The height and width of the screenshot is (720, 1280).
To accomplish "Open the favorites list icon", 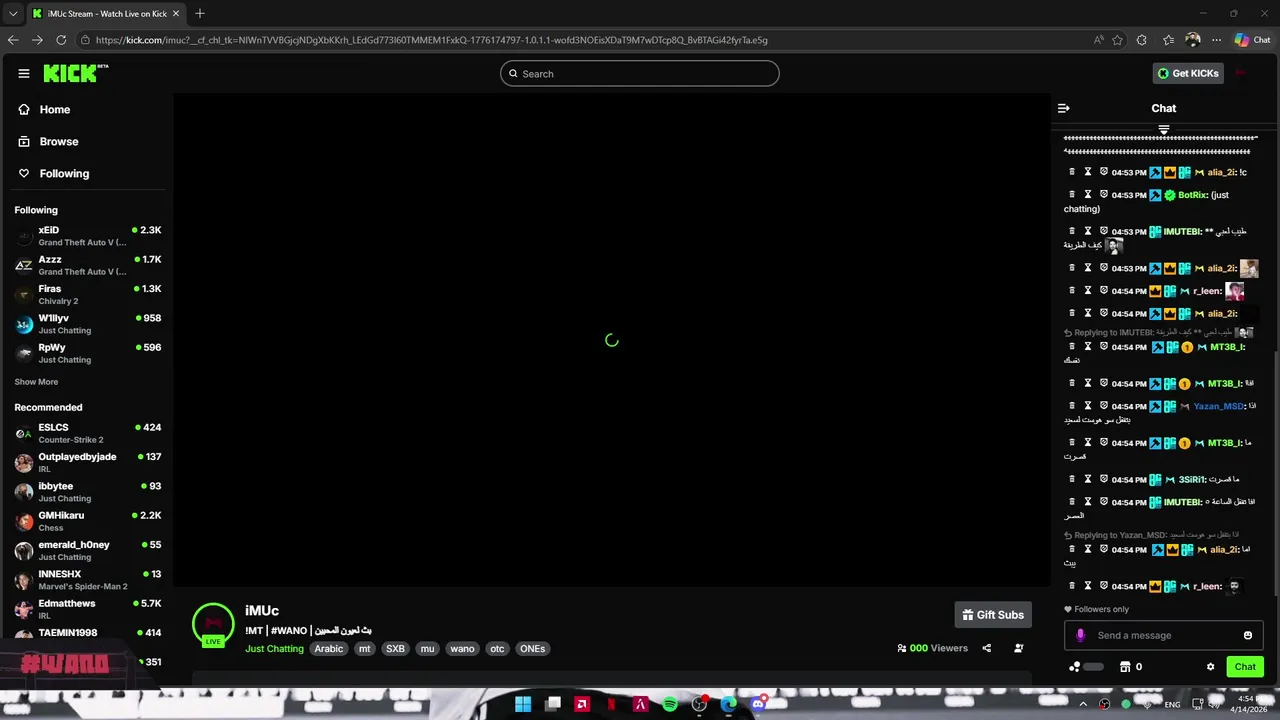I will (x=1168, y=40).
